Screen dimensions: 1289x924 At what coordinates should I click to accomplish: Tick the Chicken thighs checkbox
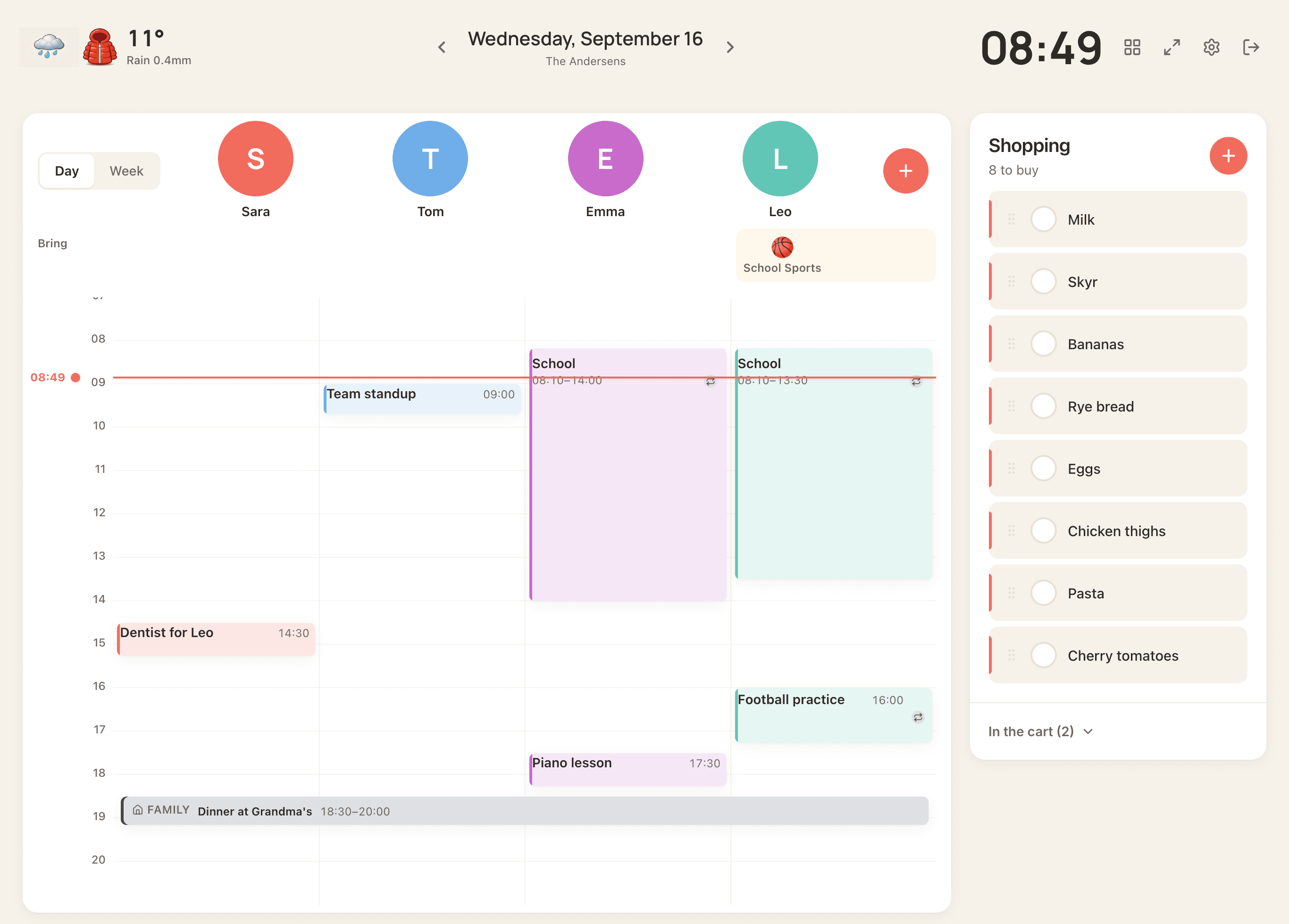pos(1044,530)
